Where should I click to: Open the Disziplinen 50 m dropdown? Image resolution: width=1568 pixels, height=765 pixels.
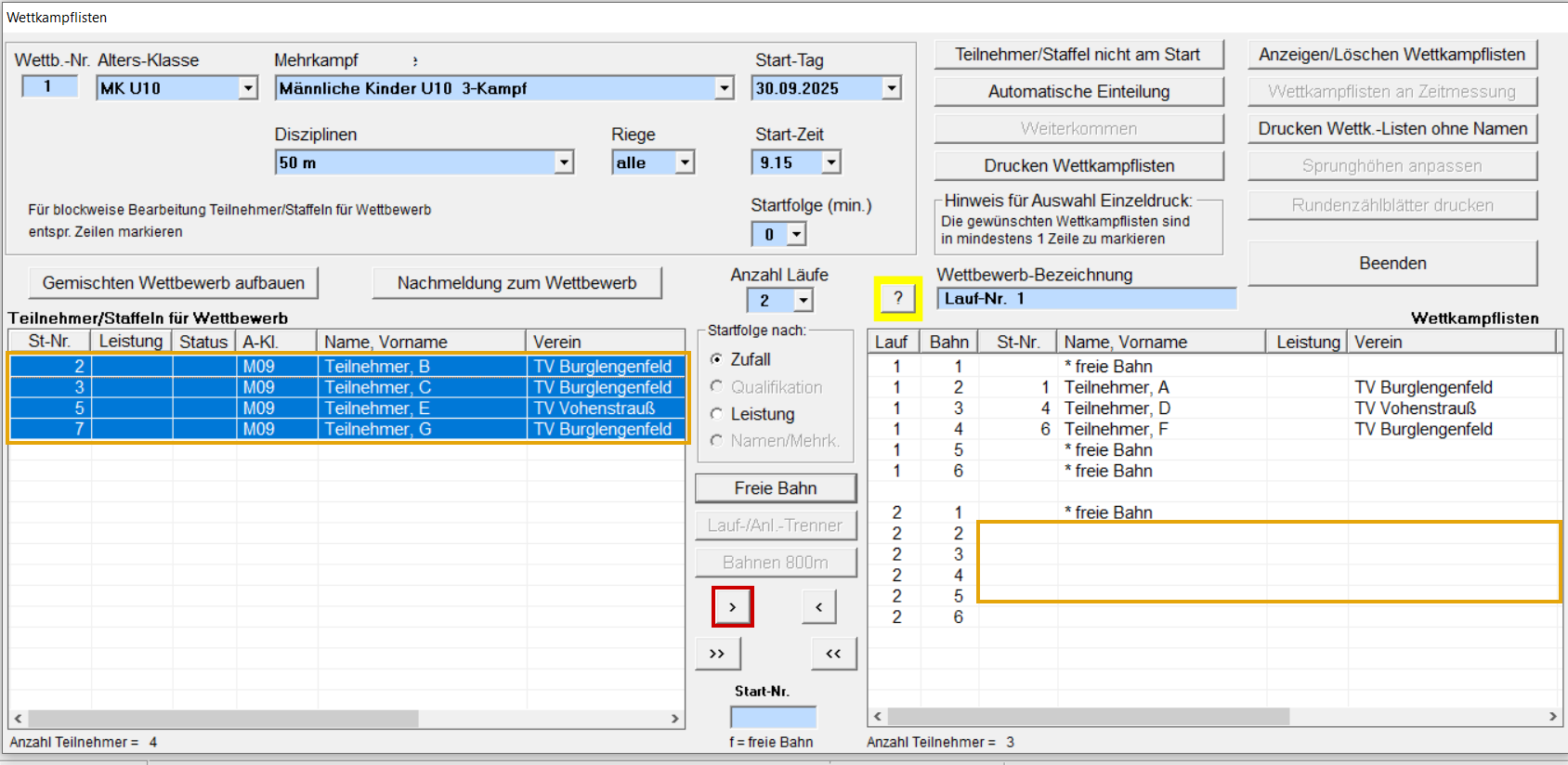pyautogui.click(x=564, y=162)
